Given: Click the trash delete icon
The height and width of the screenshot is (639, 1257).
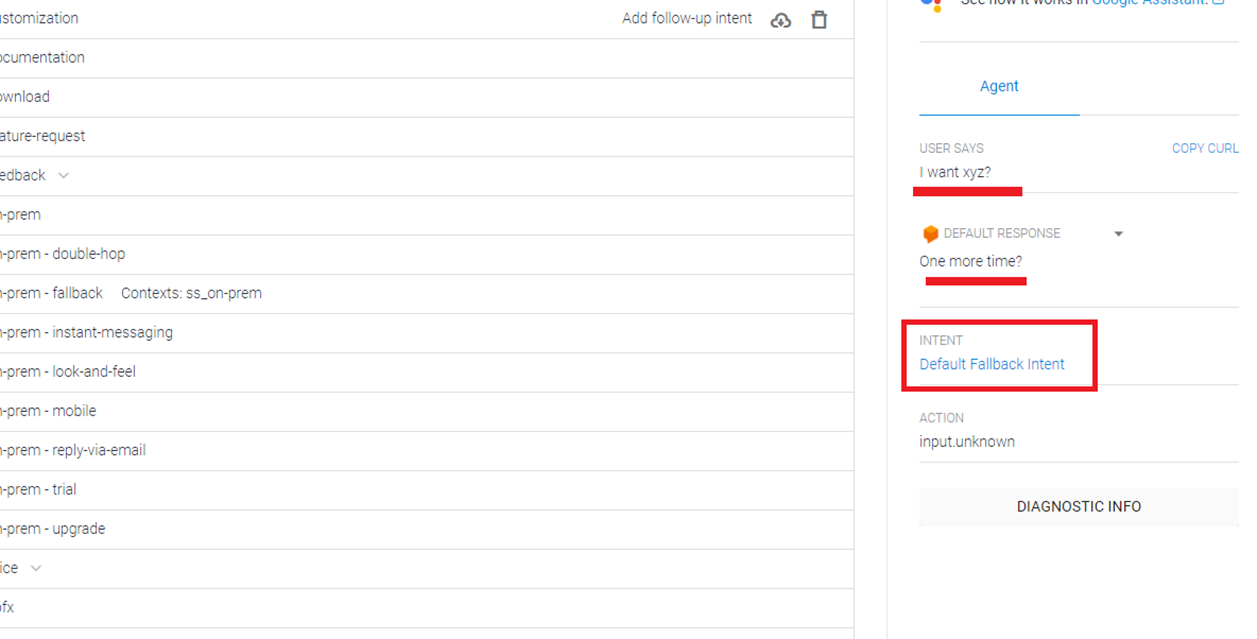Looking at the screenshot, I should [819, 20].
